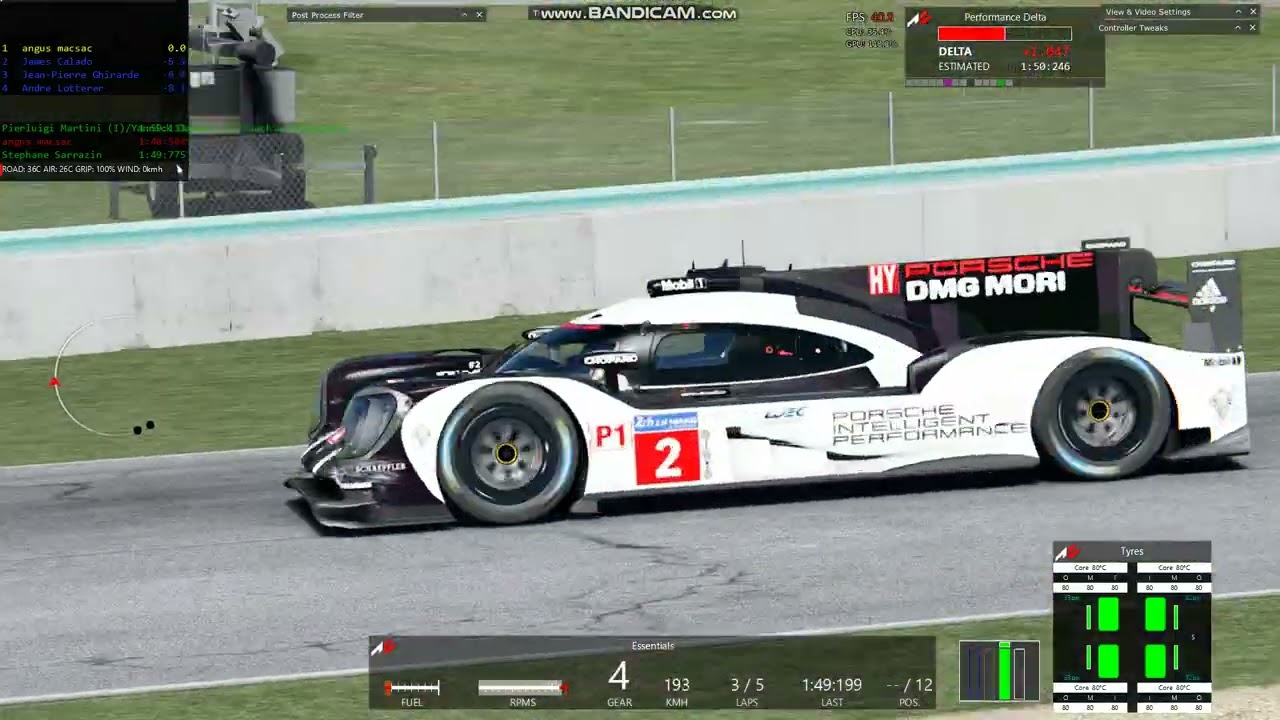
Task: Click the FPS counter readout
Action: pos(869,17)
